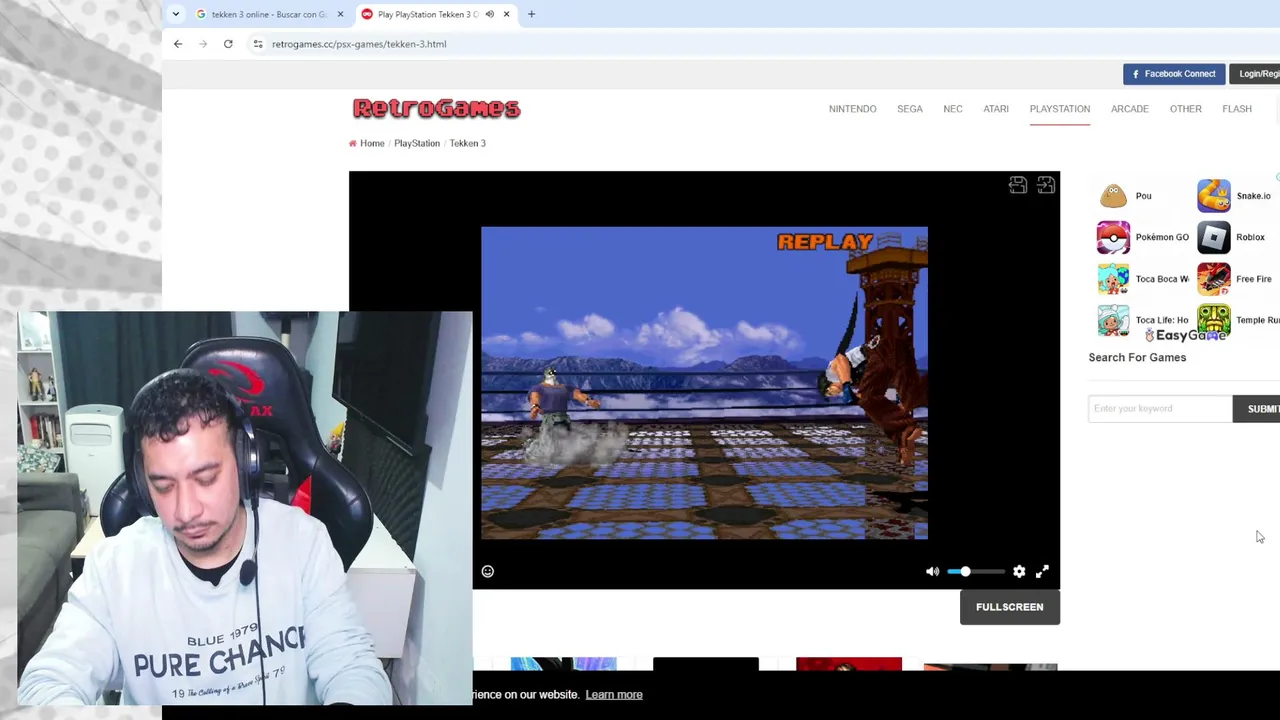This screenshot has height=720, width=1280.
Task: Open the Toca Life game icon
Action: tap(1113, 320)
